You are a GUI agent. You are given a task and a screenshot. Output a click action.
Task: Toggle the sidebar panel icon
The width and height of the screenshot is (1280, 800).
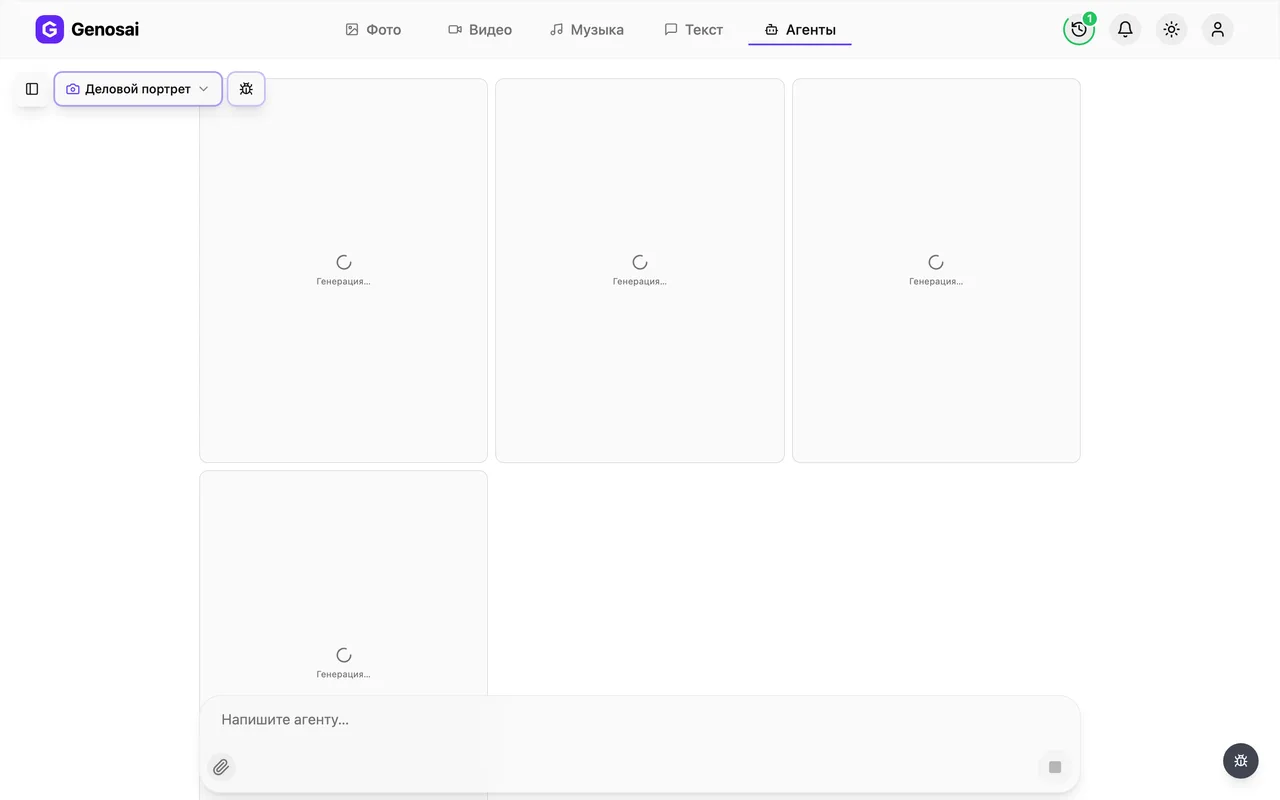coord(32,89)
